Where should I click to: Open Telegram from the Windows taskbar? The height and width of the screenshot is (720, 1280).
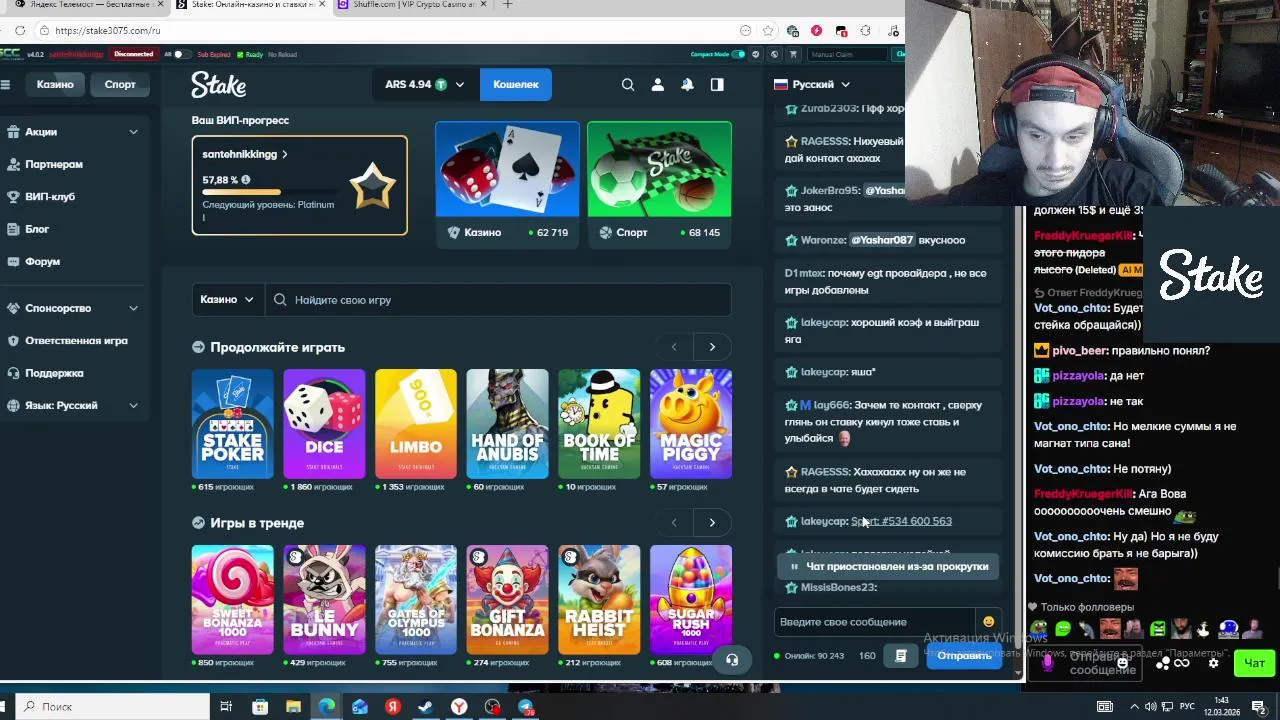click(525, 707)
